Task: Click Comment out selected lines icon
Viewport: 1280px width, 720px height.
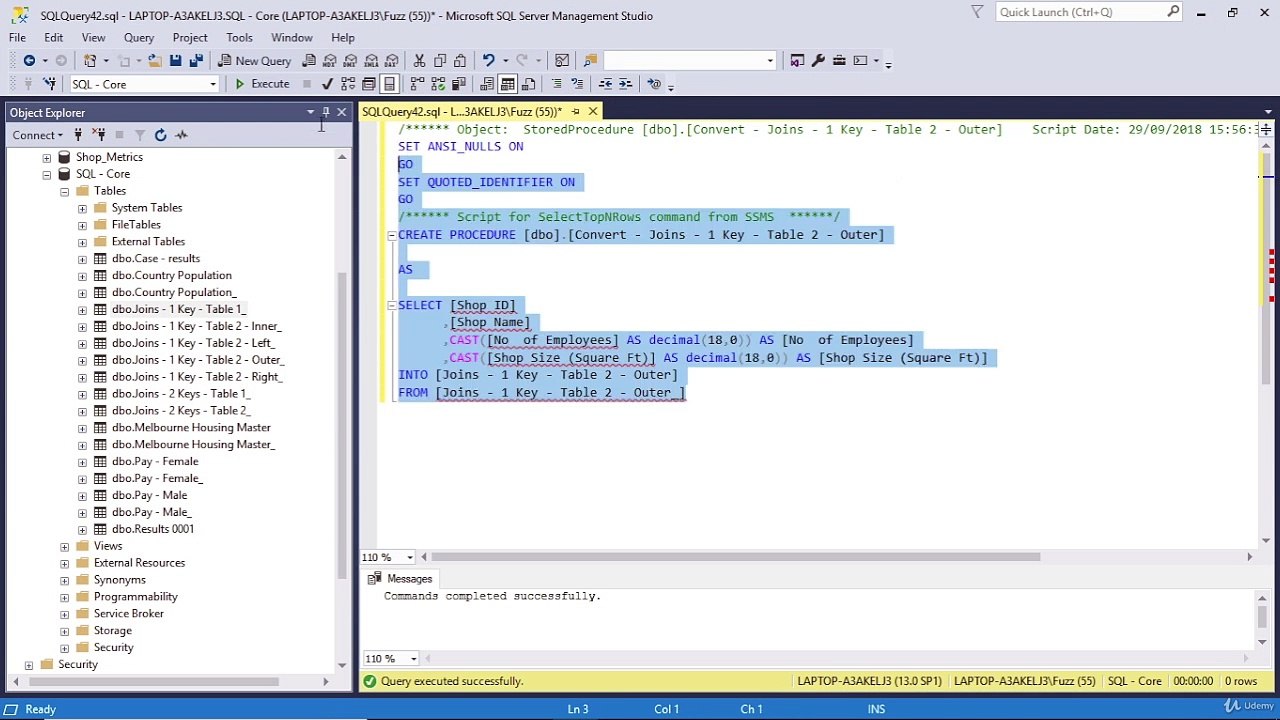Action: click(556, 84)
